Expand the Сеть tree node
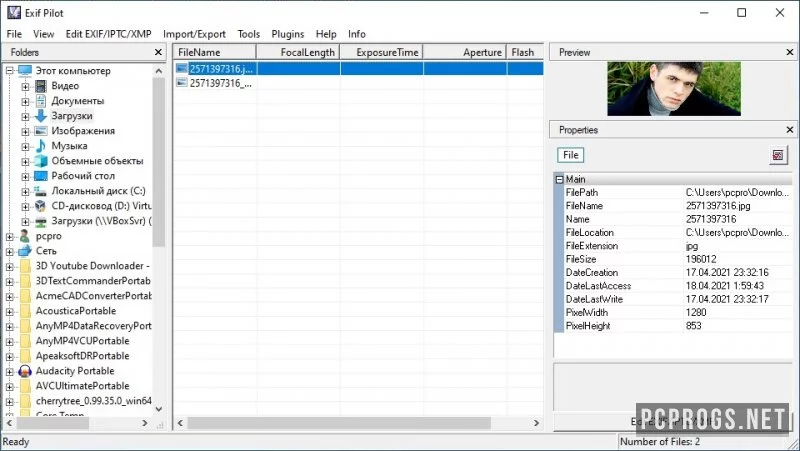Screen dimensions: 800x451 click(10, 251)
